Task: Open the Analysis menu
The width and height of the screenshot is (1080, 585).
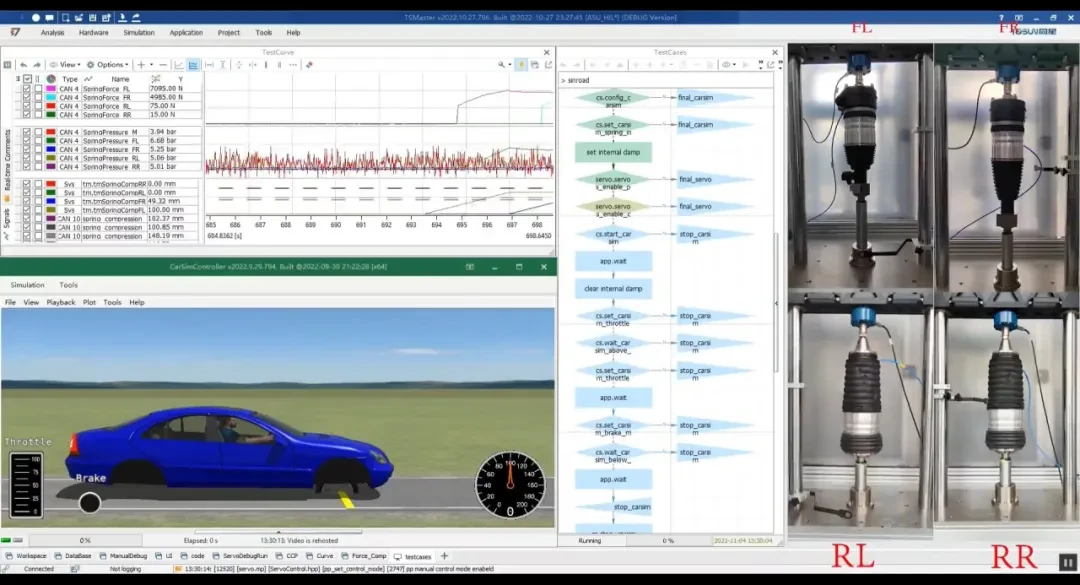Action: [x=52, y=32]
